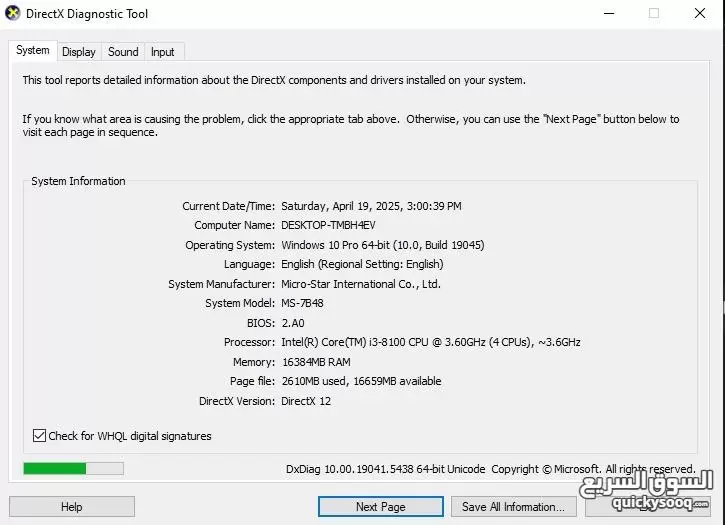Close the DirectX Diagnostic Tool window
Screen dimensions: 725x525
[700, 13]
